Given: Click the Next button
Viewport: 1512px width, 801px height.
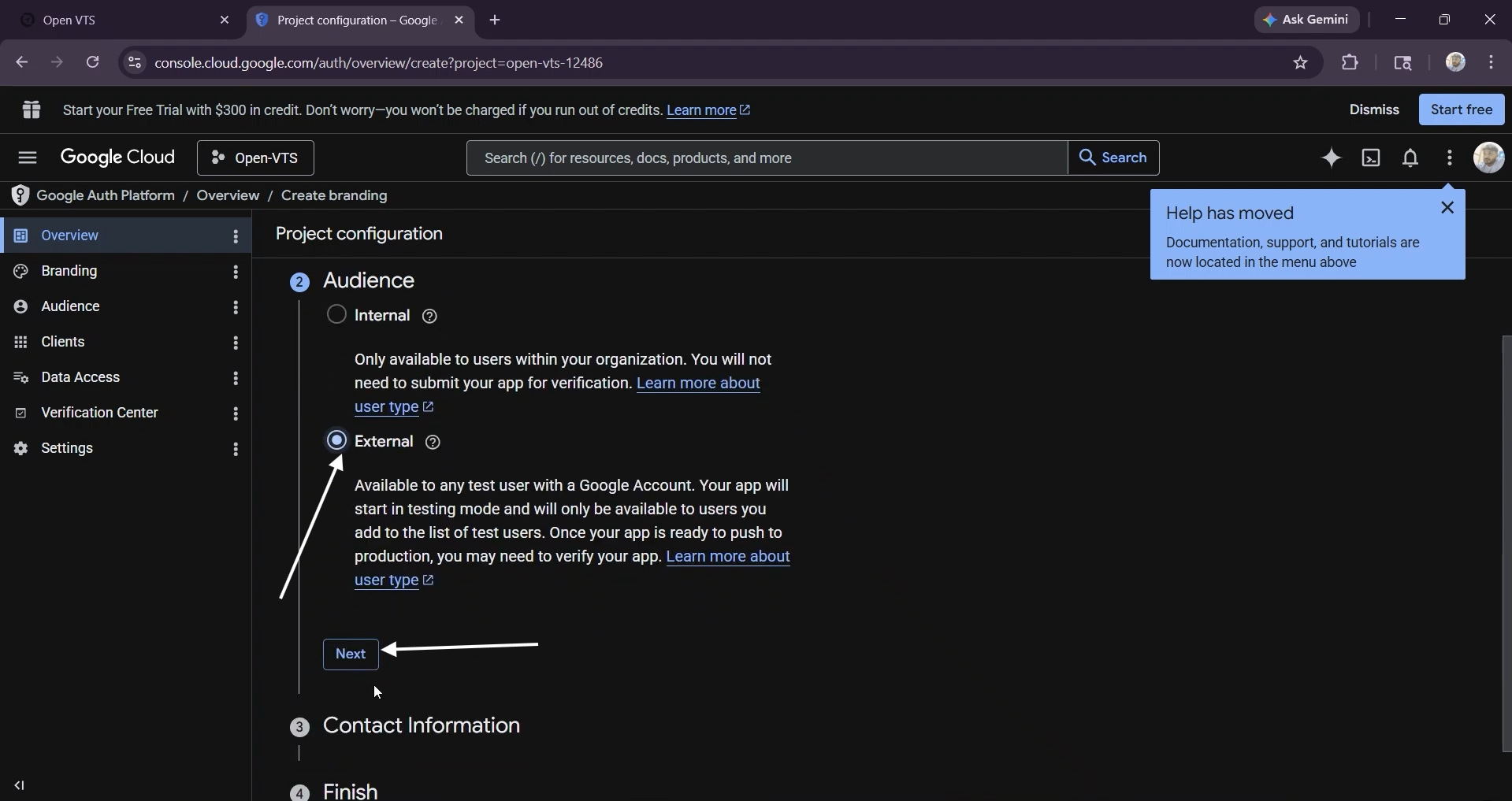Looking at the screenshot, I should pyautogui.click(x=351, y=655).
